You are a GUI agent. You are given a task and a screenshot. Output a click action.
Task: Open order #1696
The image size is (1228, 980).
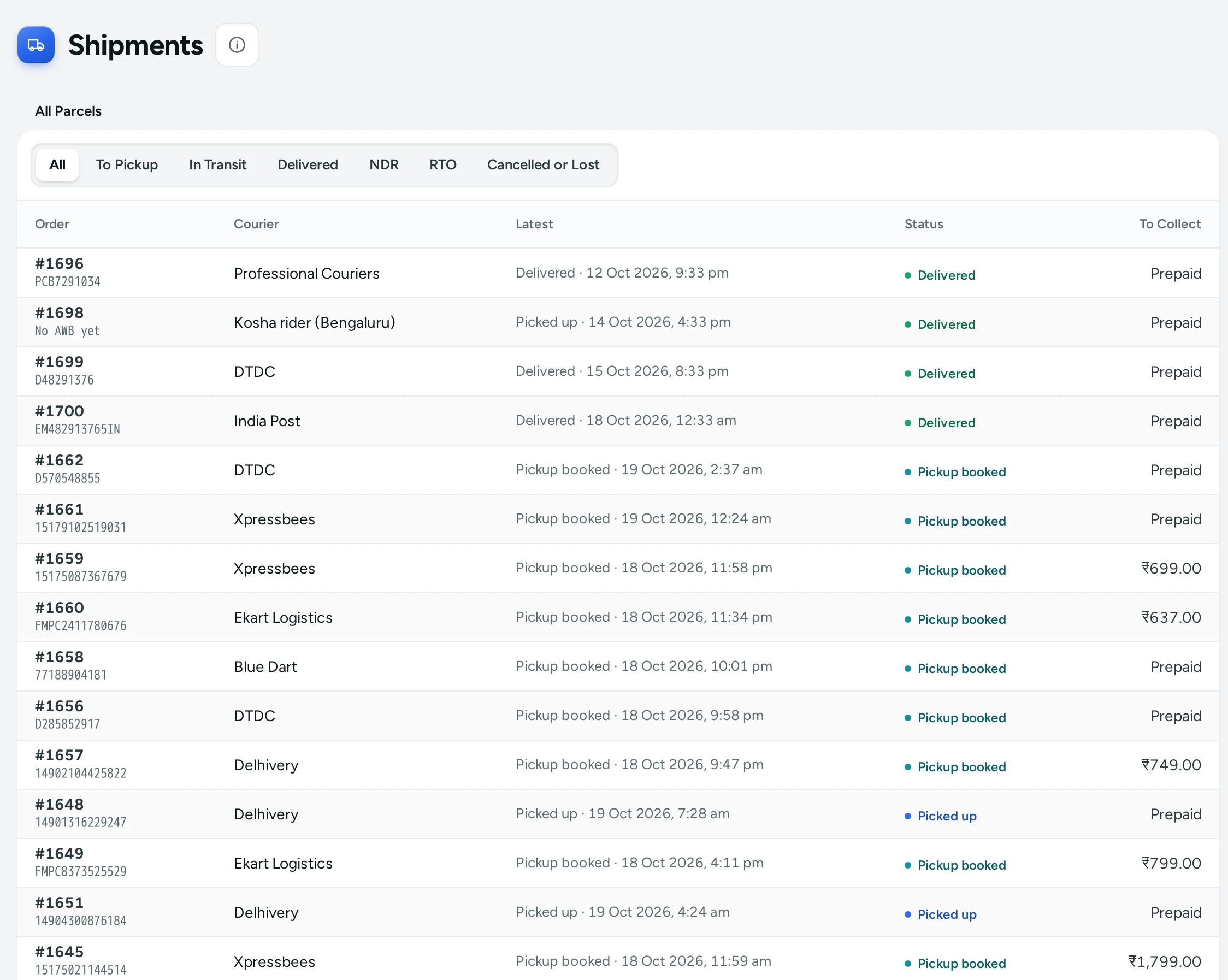[x=59, y=264]
